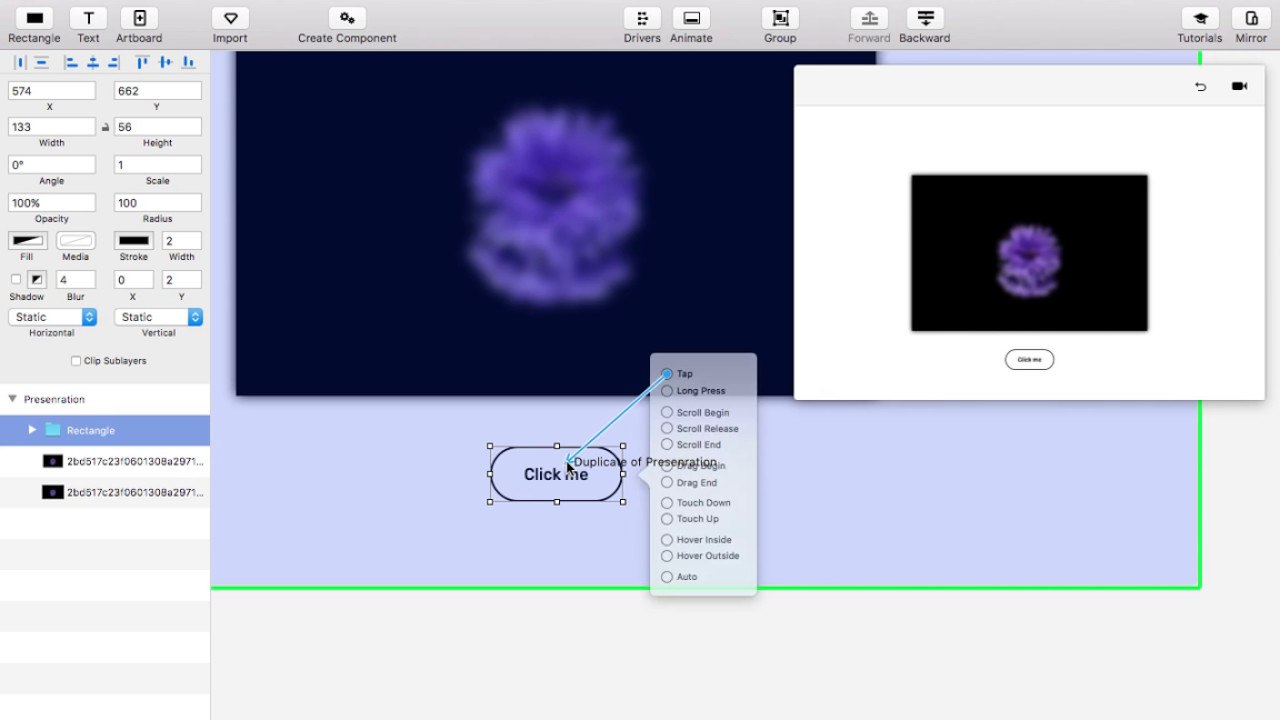Open the Import option
The height and width of the screenshot is (720, 1280).
tap(230, 18)
